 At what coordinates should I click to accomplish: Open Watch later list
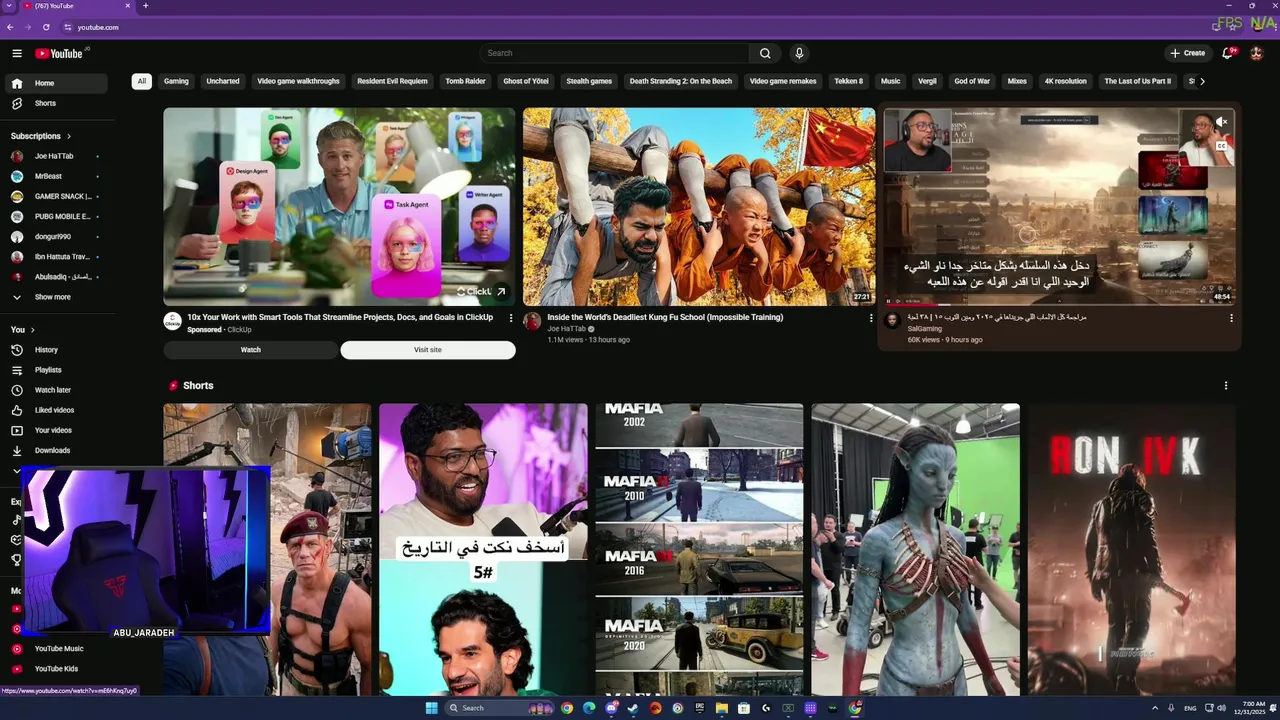[57, 390]
